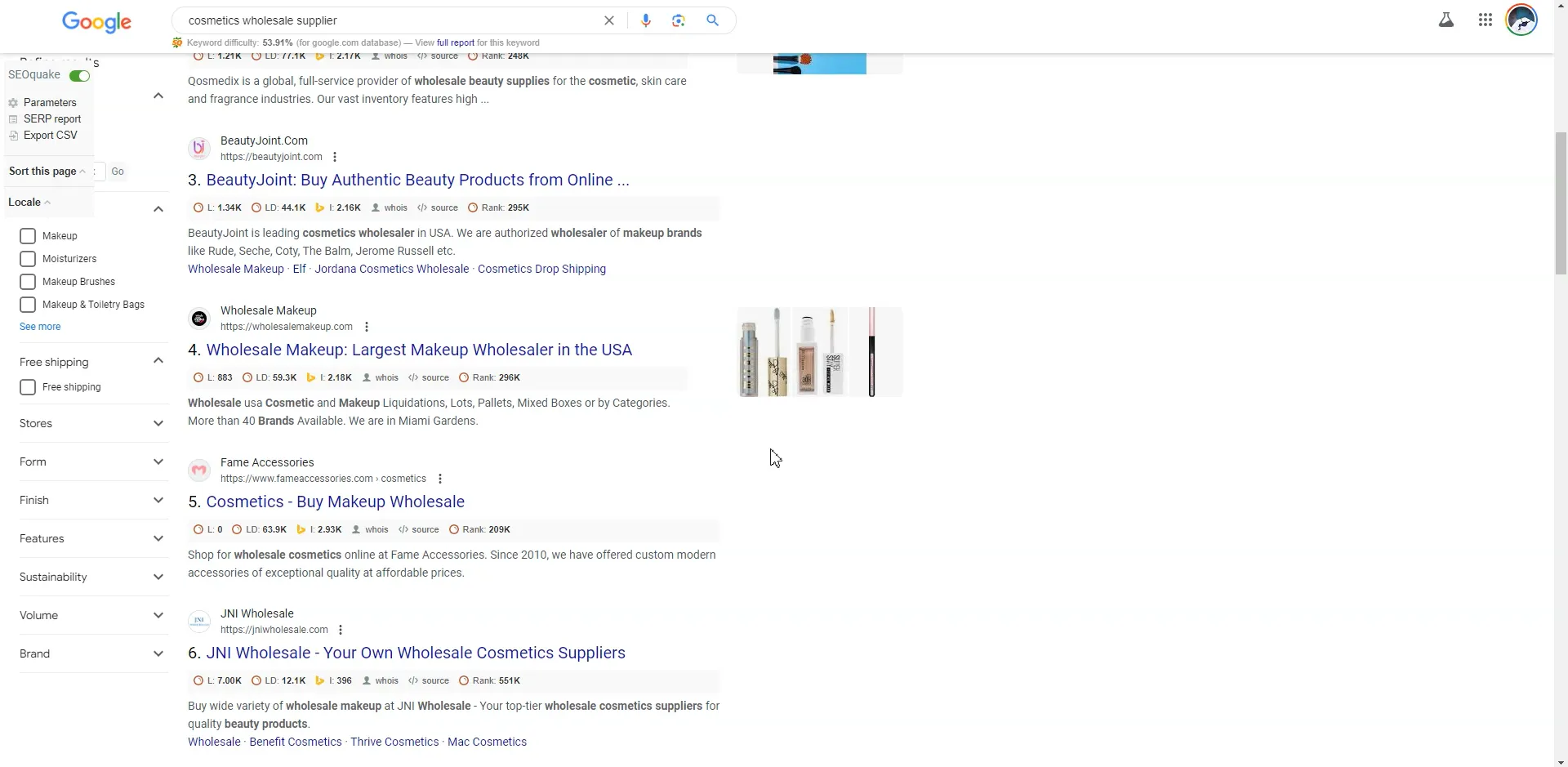Screen dimensions: 1568x767
Task: Click the Fame Accessories site favicon
Action: [x=199, y=470]
